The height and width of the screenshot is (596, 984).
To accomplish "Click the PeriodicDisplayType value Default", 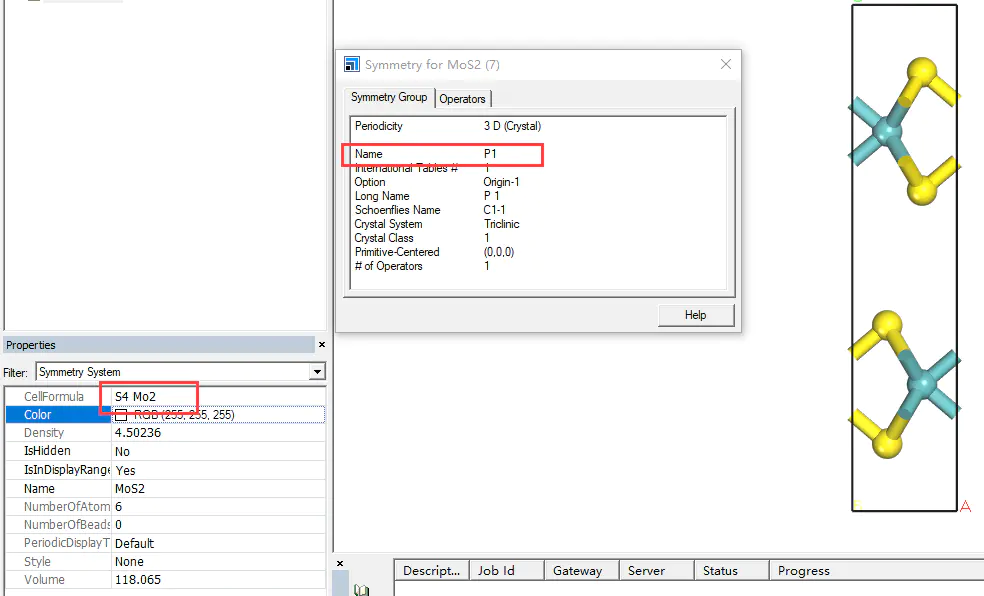I will 134,543.
